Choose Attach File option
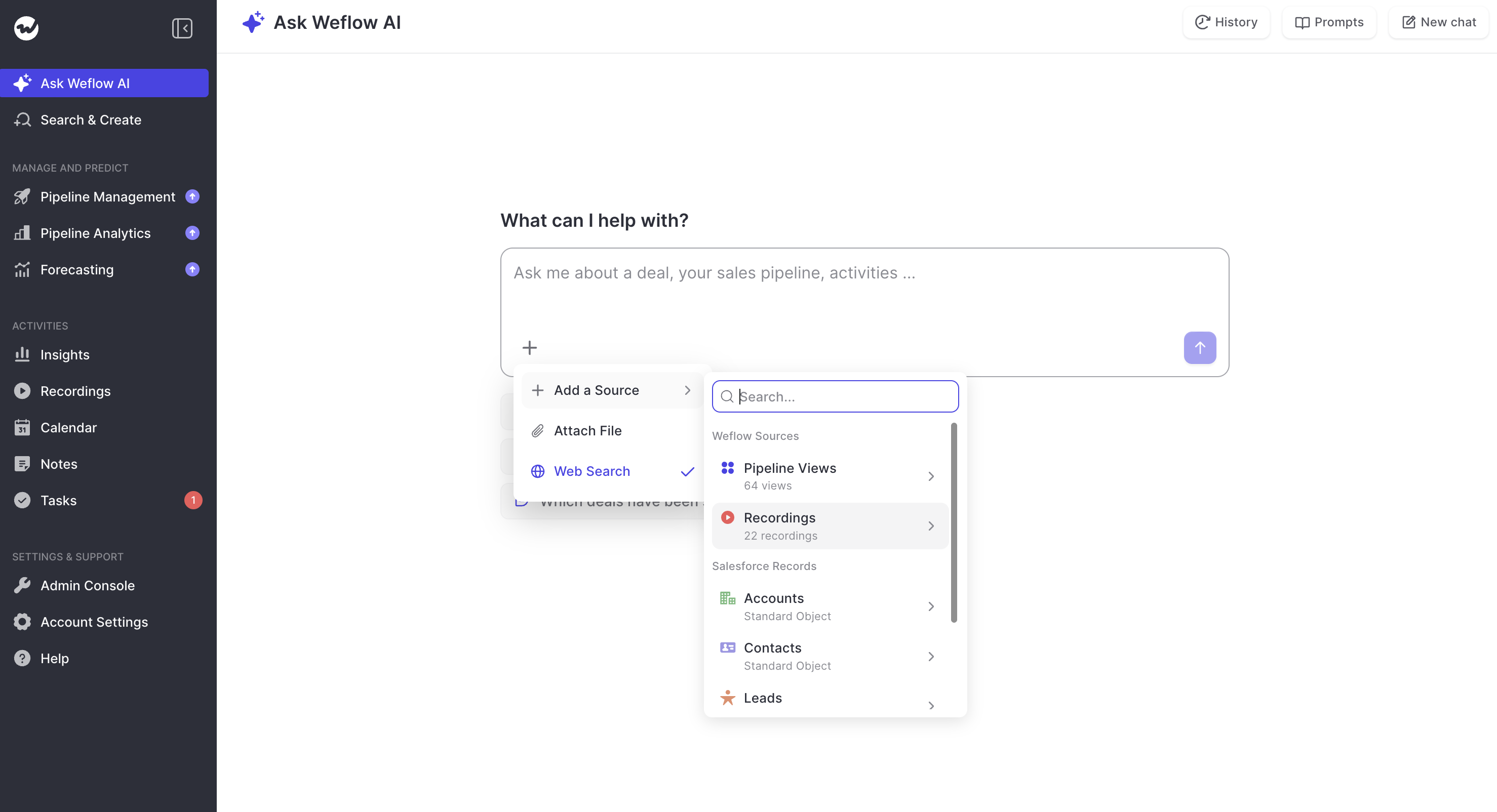Viewport: 1497px width, 812px height. (x=612, y=431)
